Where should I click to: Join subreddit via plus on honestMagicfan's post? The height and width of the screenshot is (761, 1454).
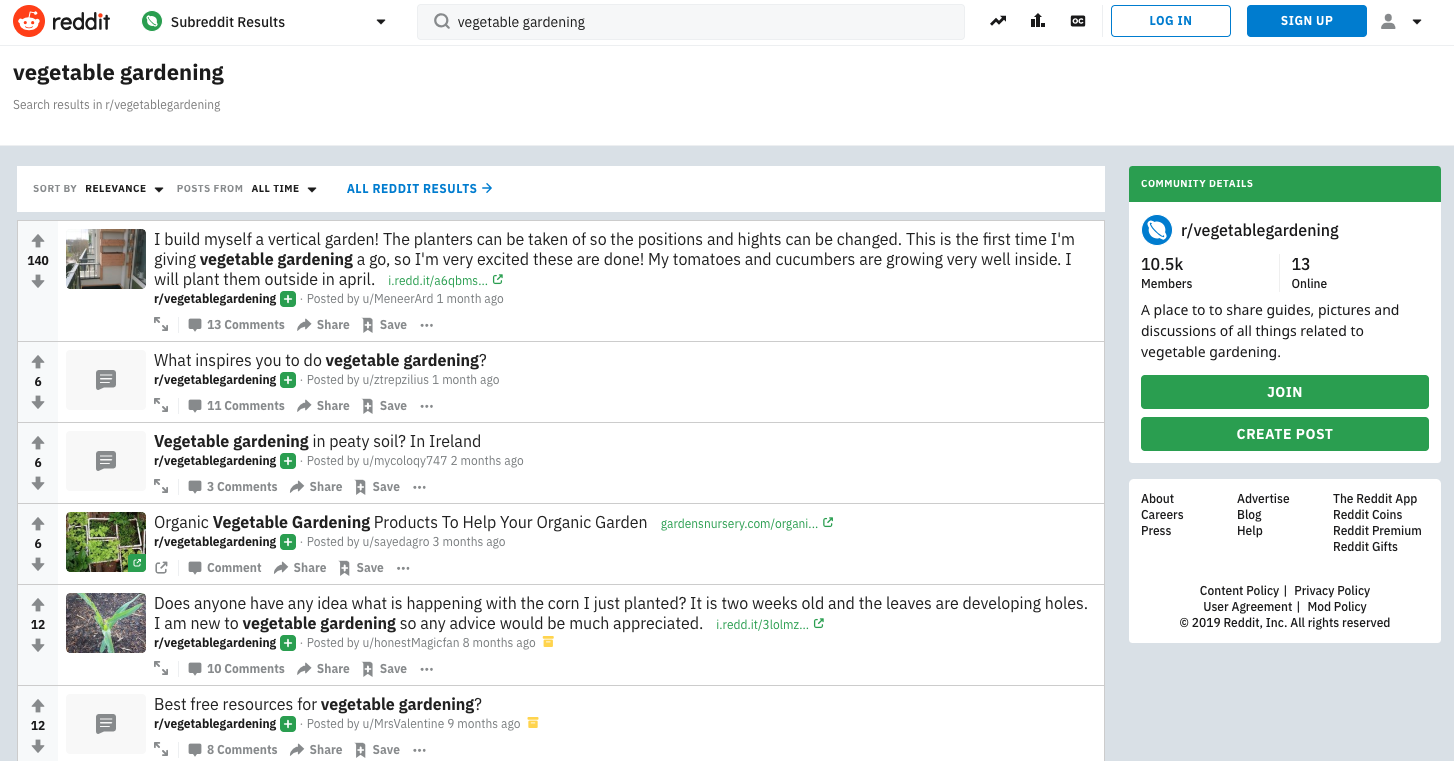point(288,643)
